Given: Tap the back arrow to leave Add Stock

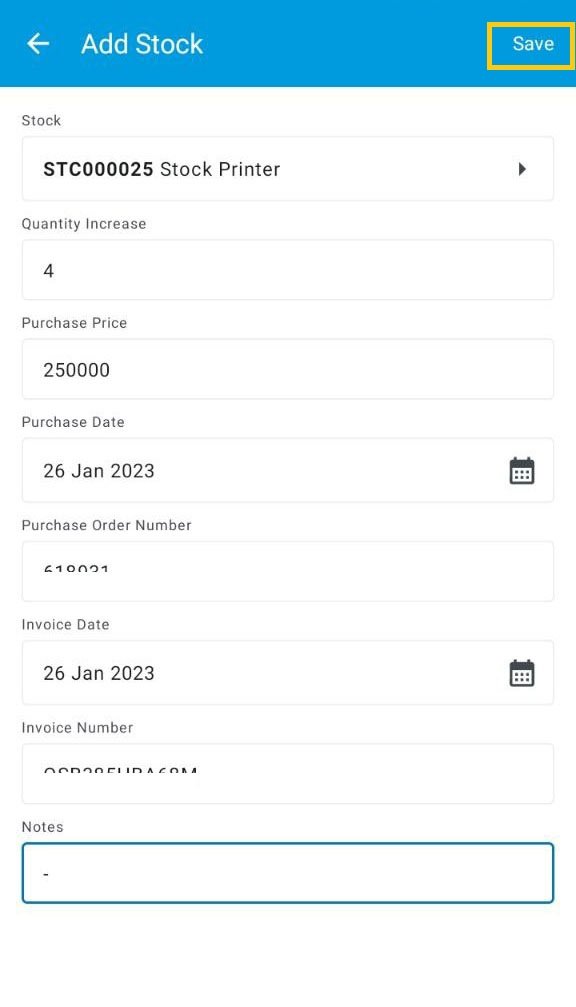Looking at the screenshot, I should tap(37, 43).
